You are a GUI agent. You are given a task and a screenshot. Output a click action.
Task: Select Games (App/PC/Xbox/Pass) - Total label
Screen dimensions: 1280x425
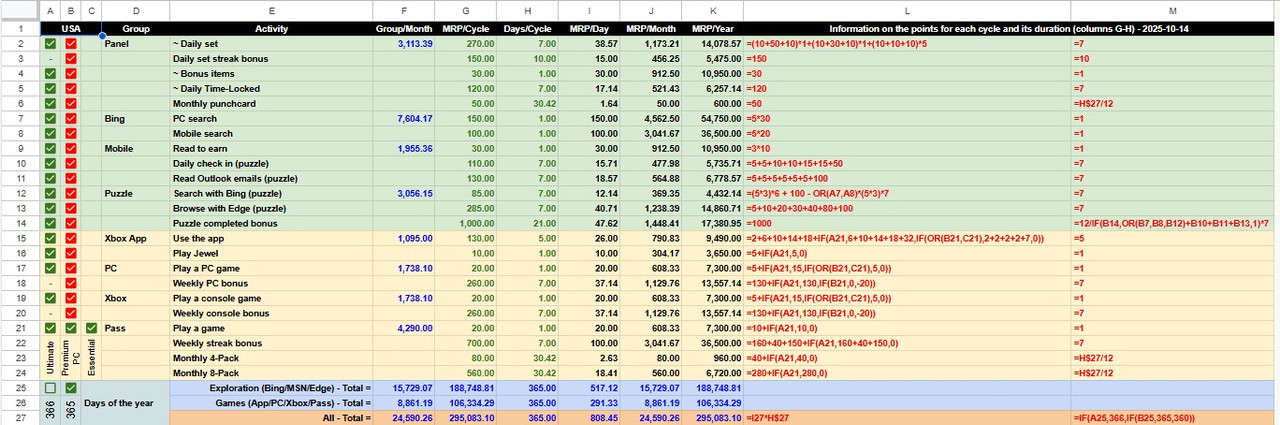(271, 402)
